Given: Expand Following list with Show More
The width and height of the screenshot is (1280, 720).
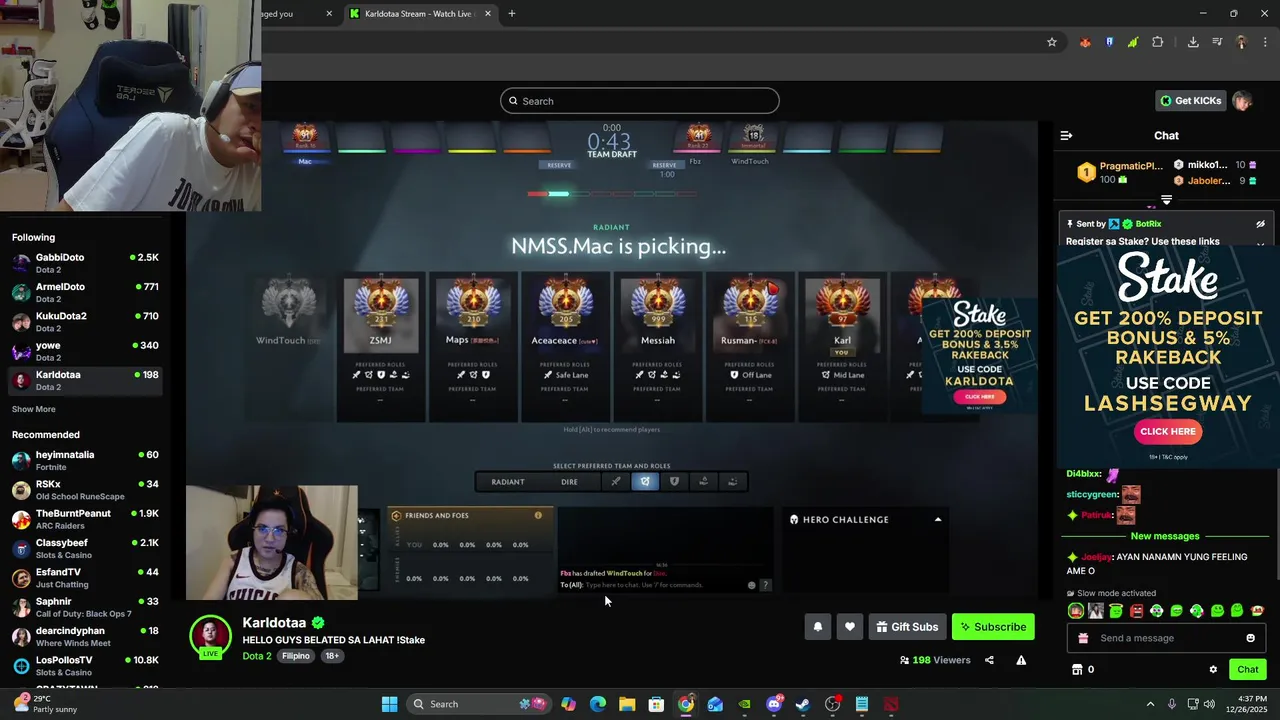Looking at the screenshot, I should tap(33, 409).
